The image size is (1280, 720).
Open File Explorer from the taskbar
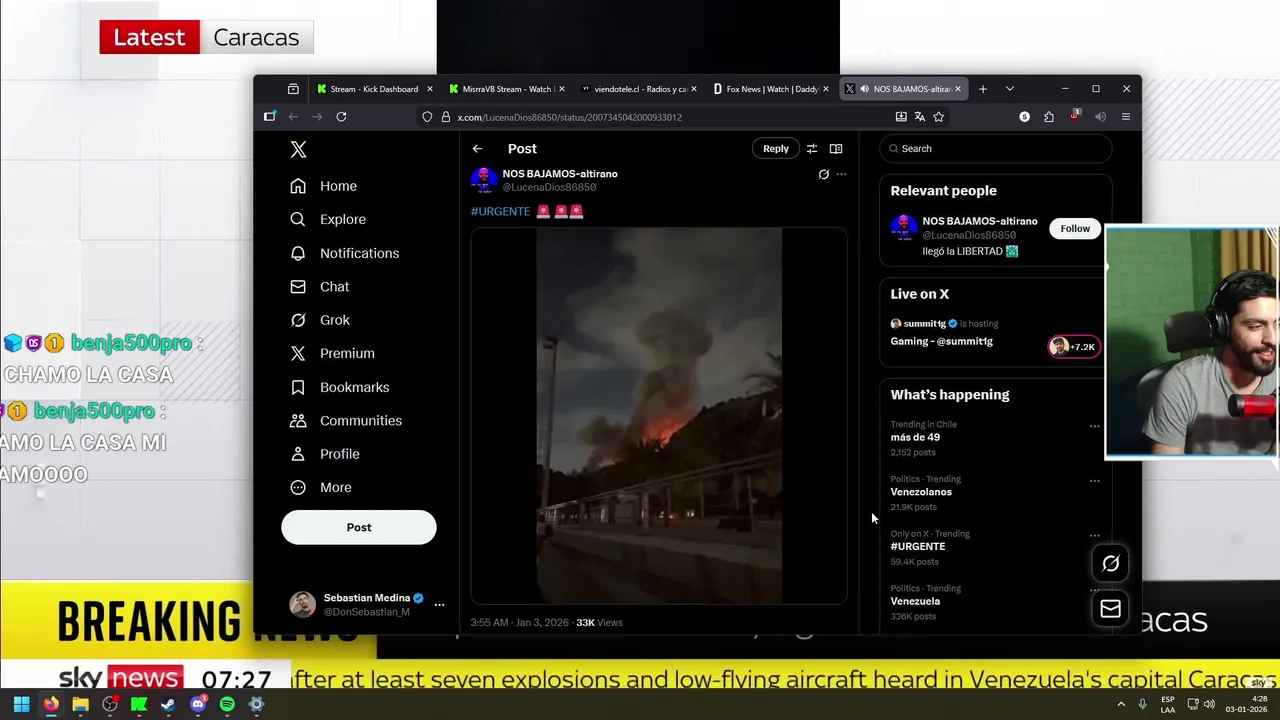80,704
